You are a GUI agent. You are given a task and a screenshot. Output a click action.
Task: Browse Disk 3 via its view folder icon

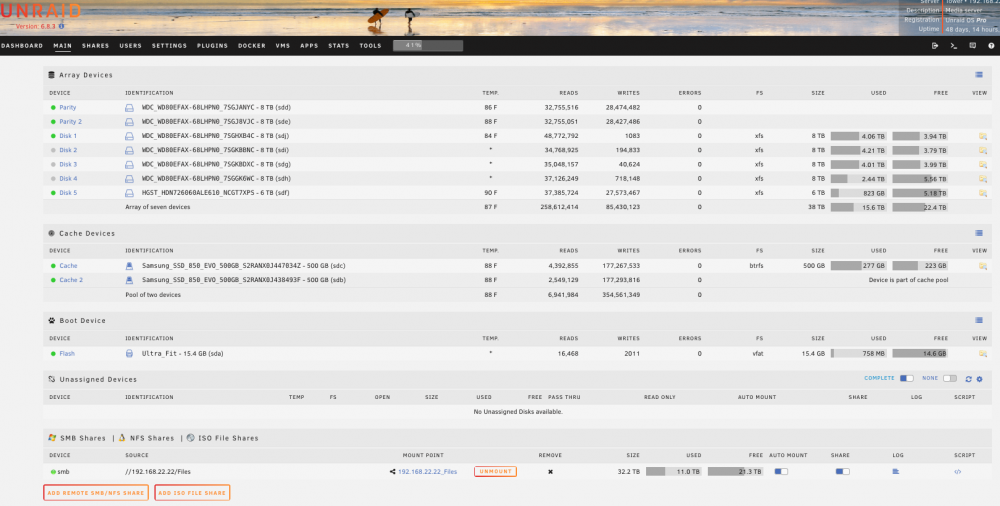tap(983, 164)
